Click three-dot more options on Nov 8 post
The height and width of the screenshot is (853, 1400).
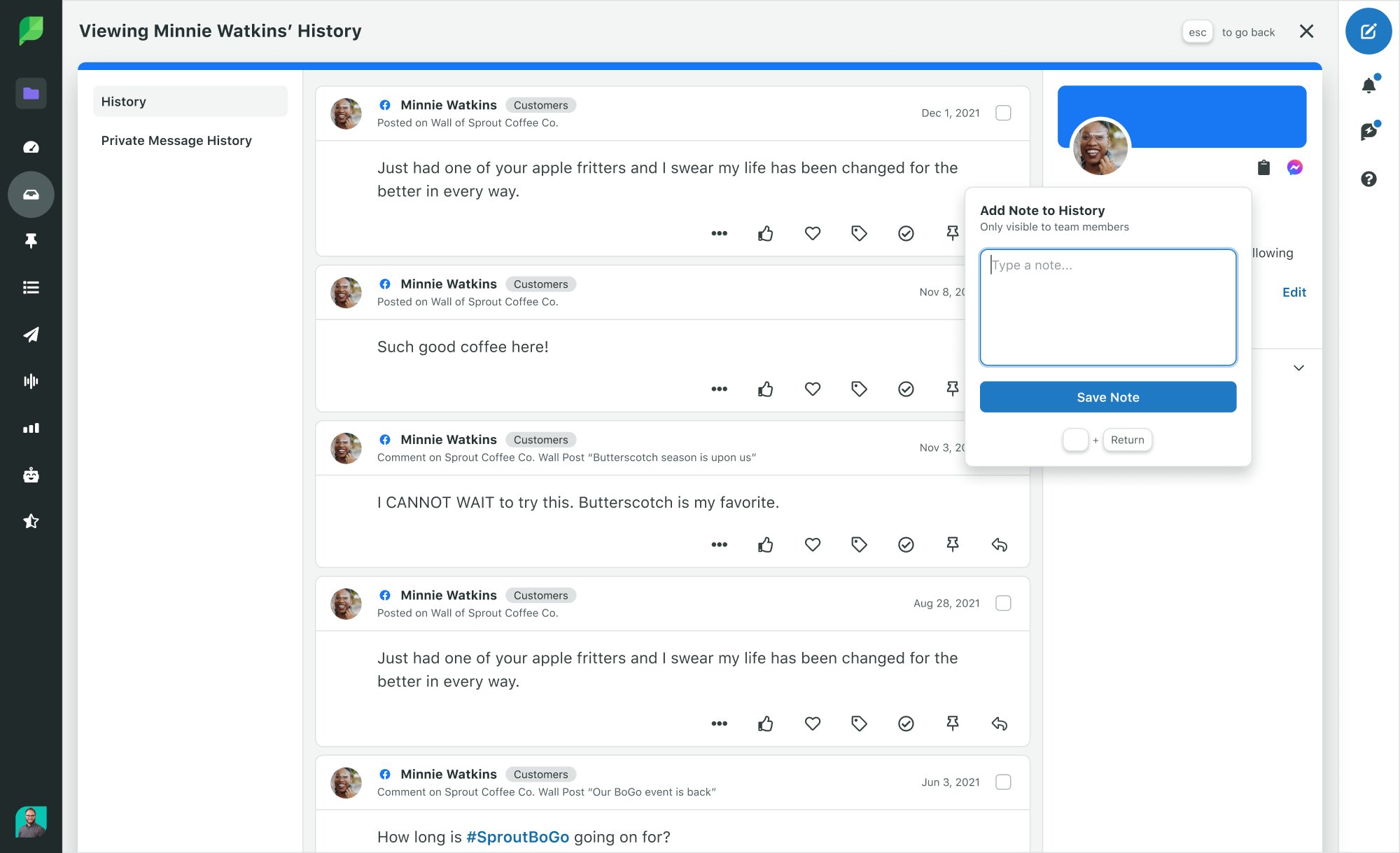pos(718,389)
